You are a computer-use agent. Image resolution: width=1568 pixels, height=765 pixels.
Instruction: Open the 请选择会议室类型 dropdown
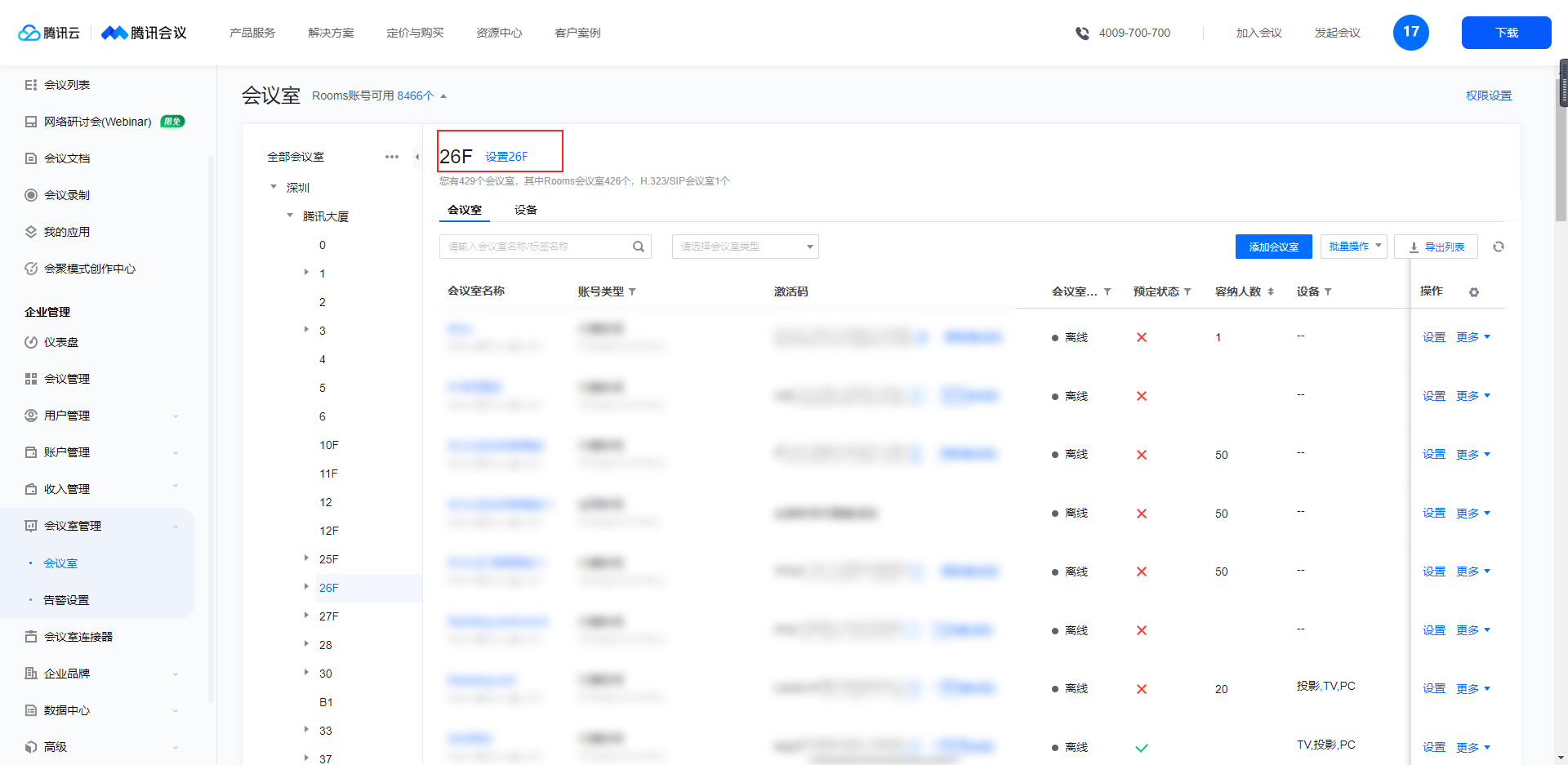click(746, 247)
